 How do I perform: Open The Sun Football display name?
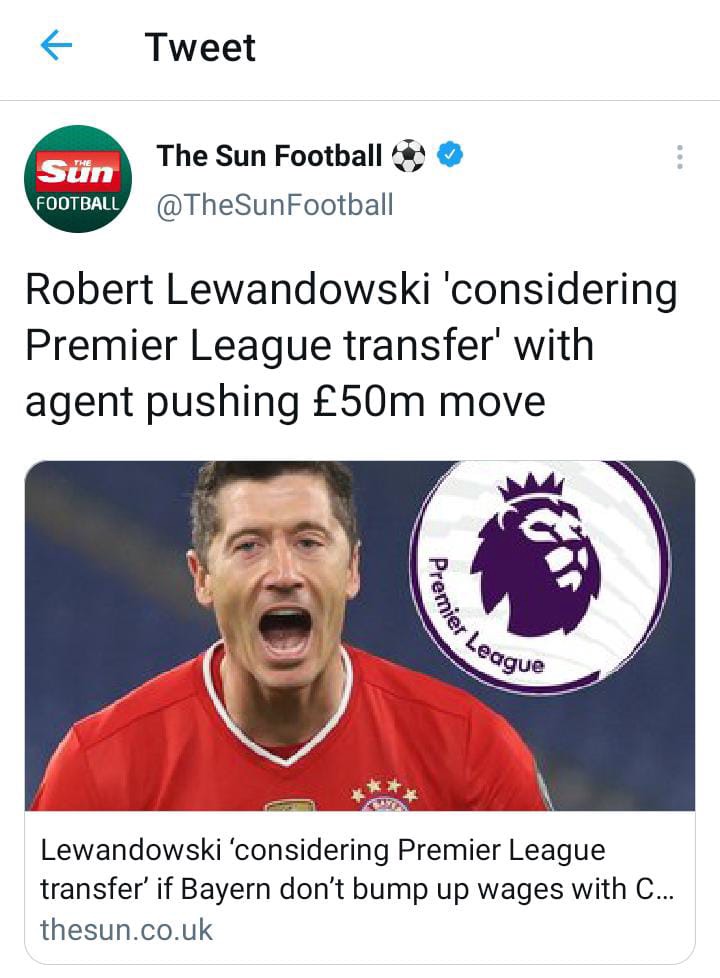point(270,156)
